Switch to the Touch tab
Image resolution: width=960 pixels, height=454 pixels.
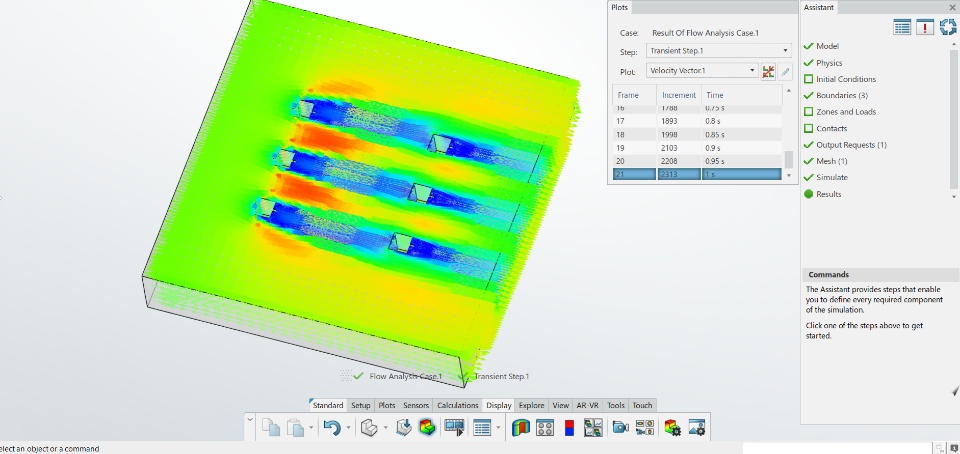(642, 405)
